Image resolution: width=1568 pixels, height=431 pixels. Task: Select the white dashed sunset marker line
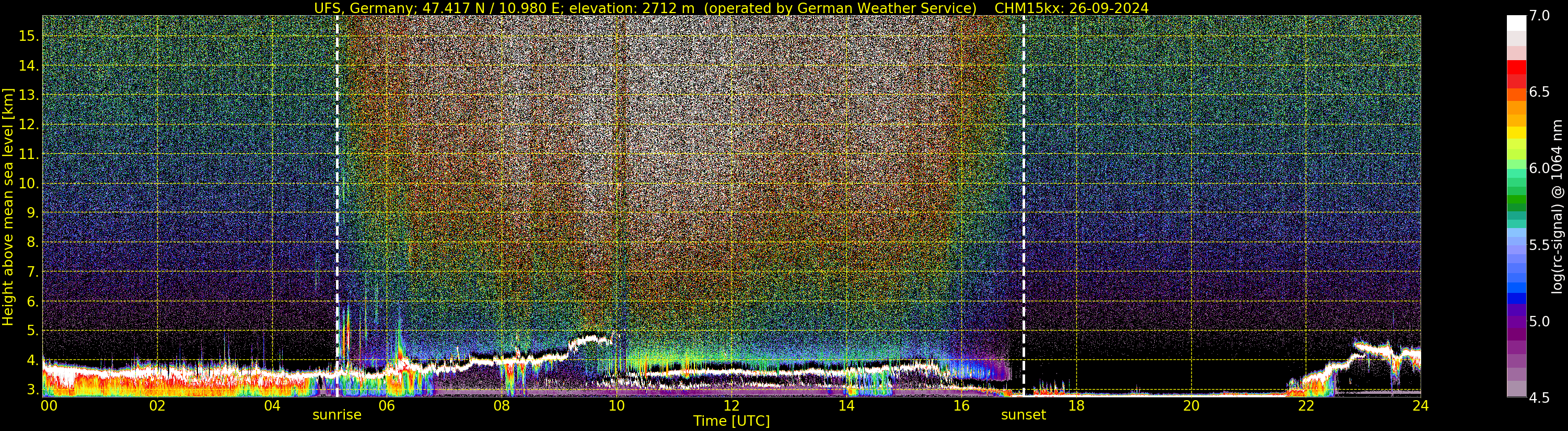coord(1024,206)
